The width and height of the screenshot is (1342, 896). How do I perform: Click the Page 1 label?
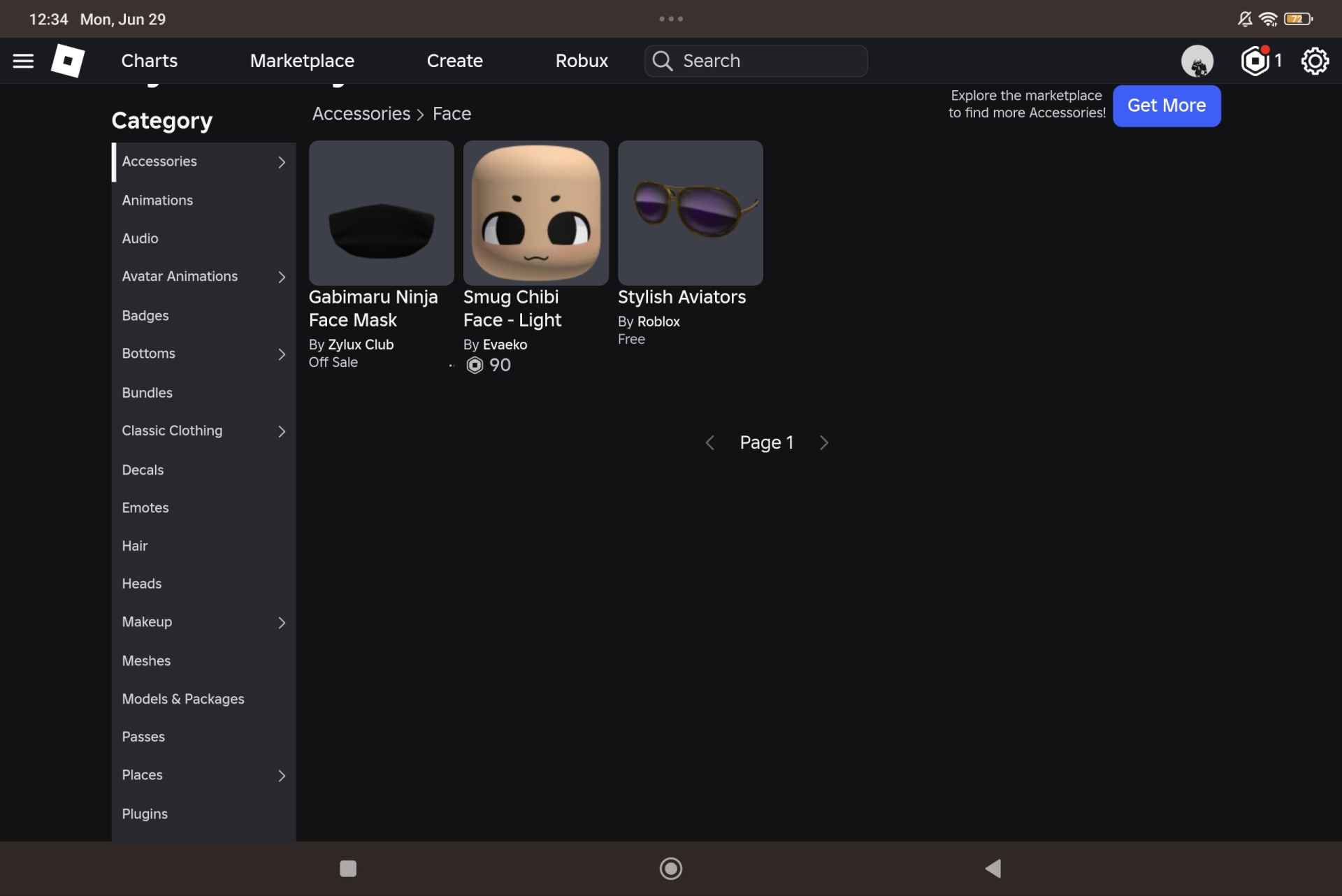pyautogui.click(x=767, y=442)
